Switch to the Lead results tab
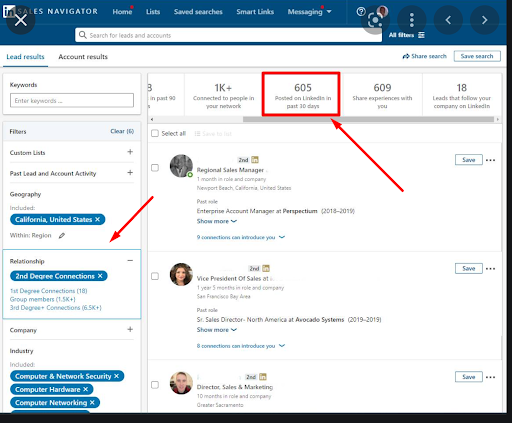 (25, 57)
